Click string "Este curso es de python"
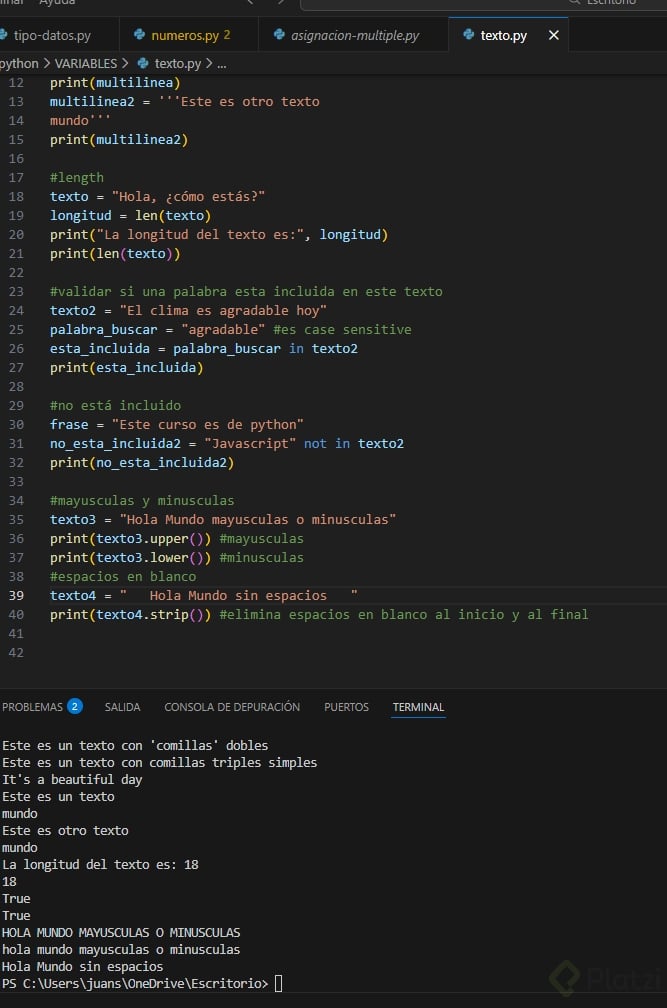667x1008 pixels. [x=208, y=425]
